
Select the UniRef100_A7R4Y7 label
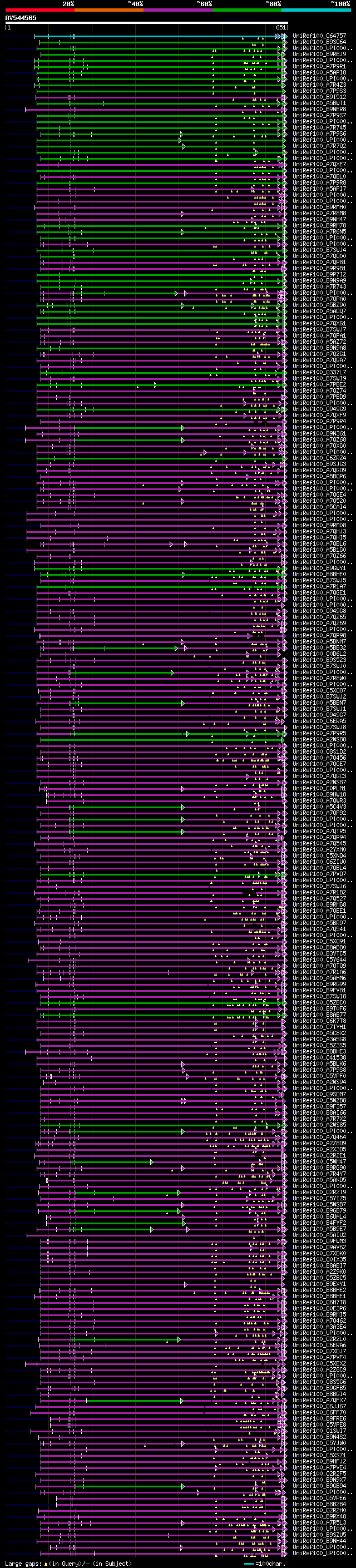(319, 1174)
